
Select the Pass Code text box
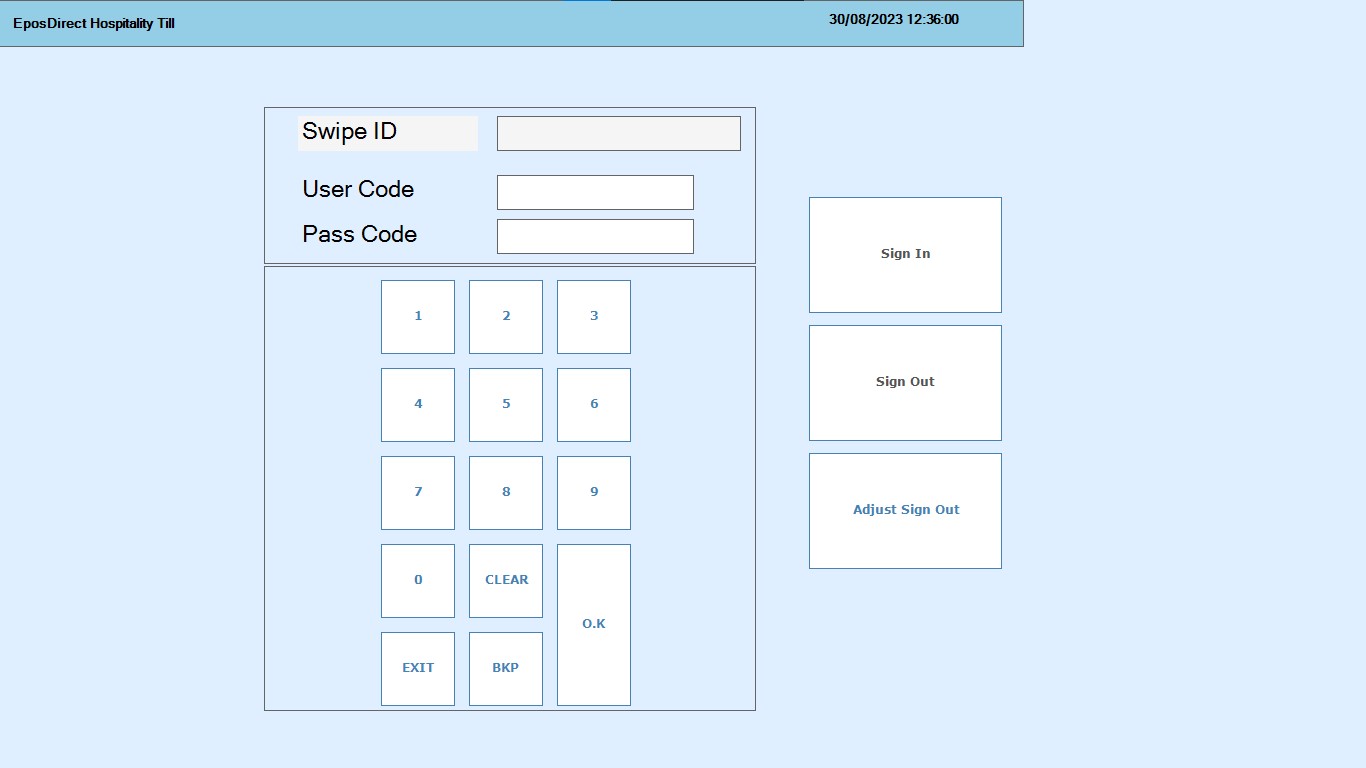point(594,236)
